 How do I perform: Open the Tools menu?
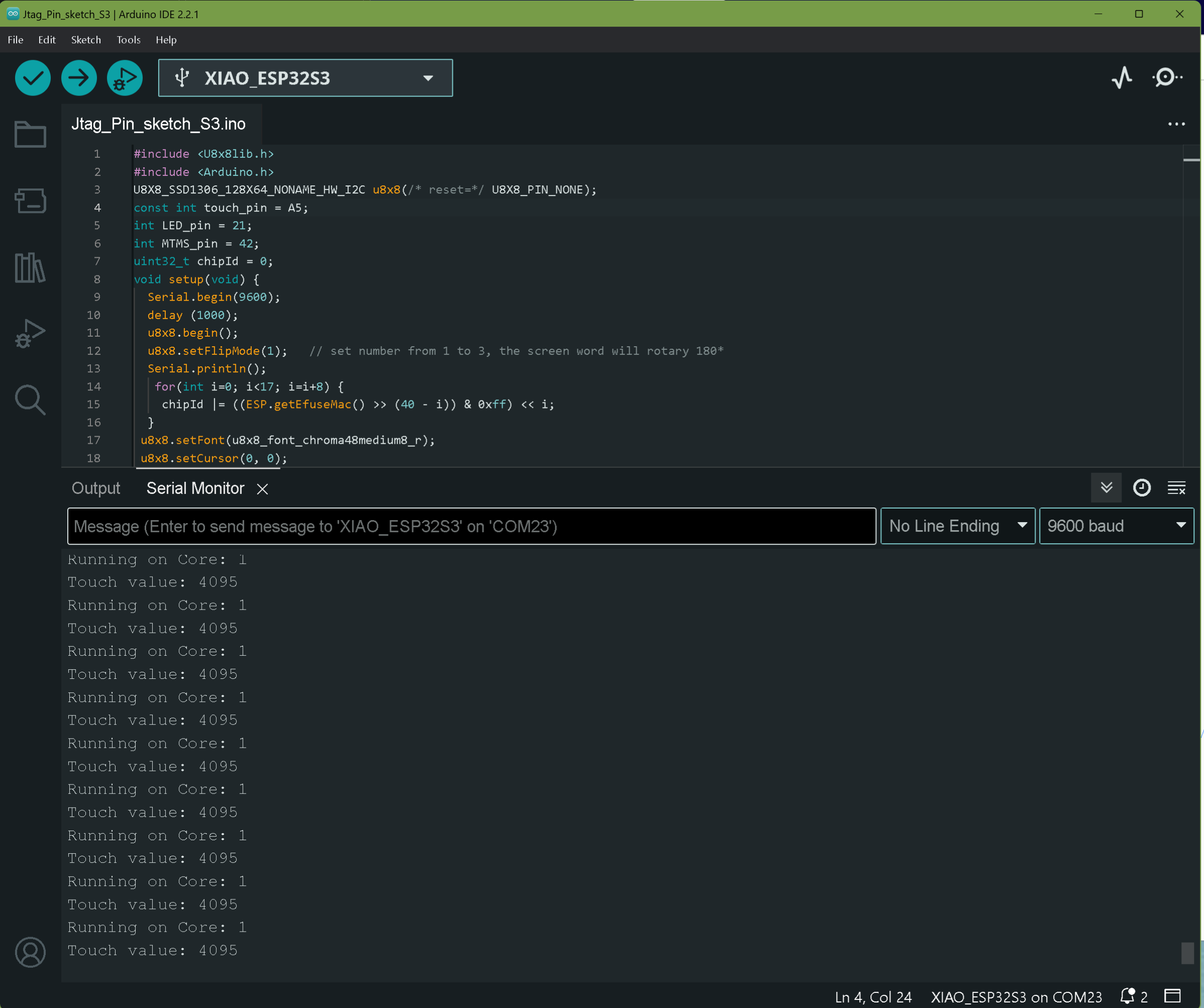(129, 40)
